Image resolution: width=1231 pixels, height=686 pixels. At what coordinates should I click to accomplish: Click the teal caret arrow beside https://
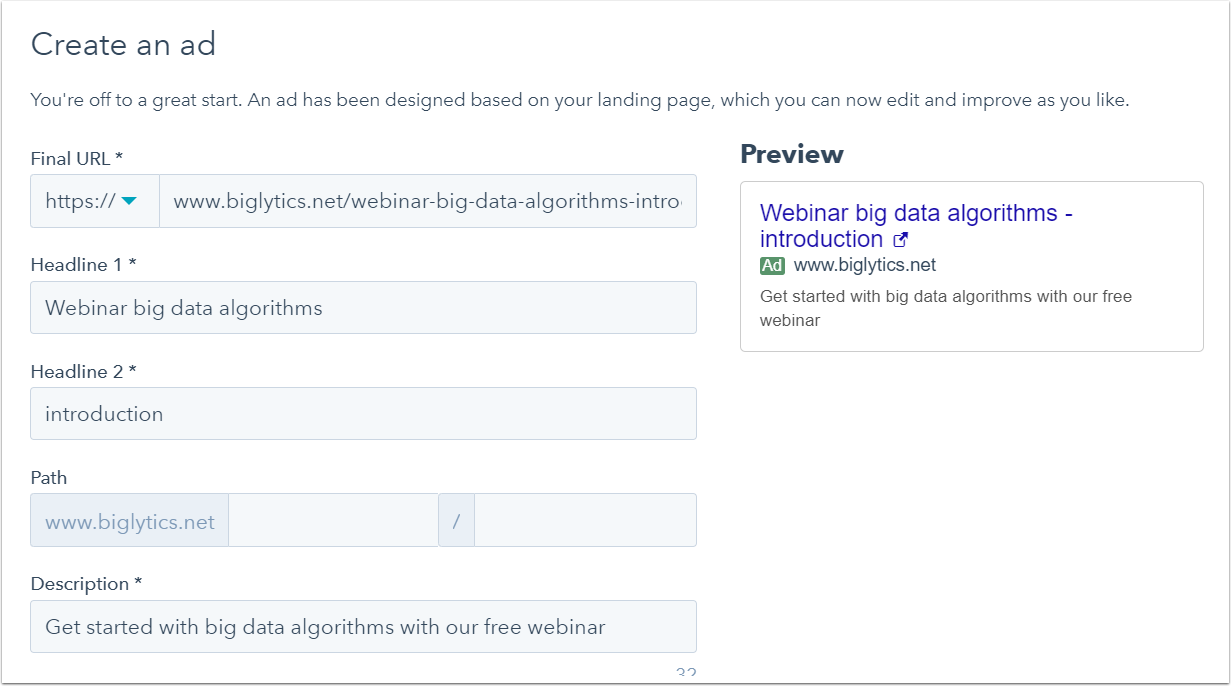click(x=129, y=201)
